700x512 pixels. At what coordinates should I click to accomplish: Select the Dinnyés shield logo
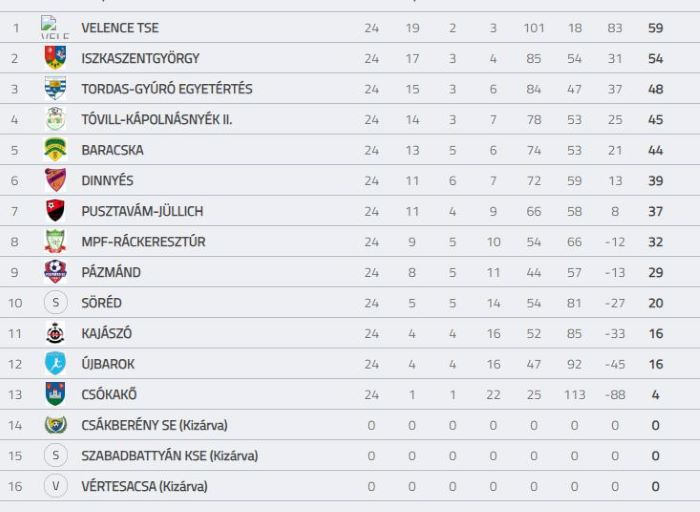click(x=55, y=180)
